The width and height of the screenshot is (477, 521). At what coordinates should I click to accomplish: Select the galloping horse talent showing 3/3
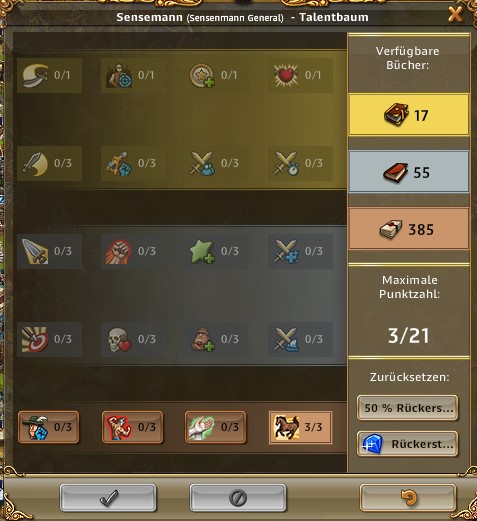(x=300, y=427)
